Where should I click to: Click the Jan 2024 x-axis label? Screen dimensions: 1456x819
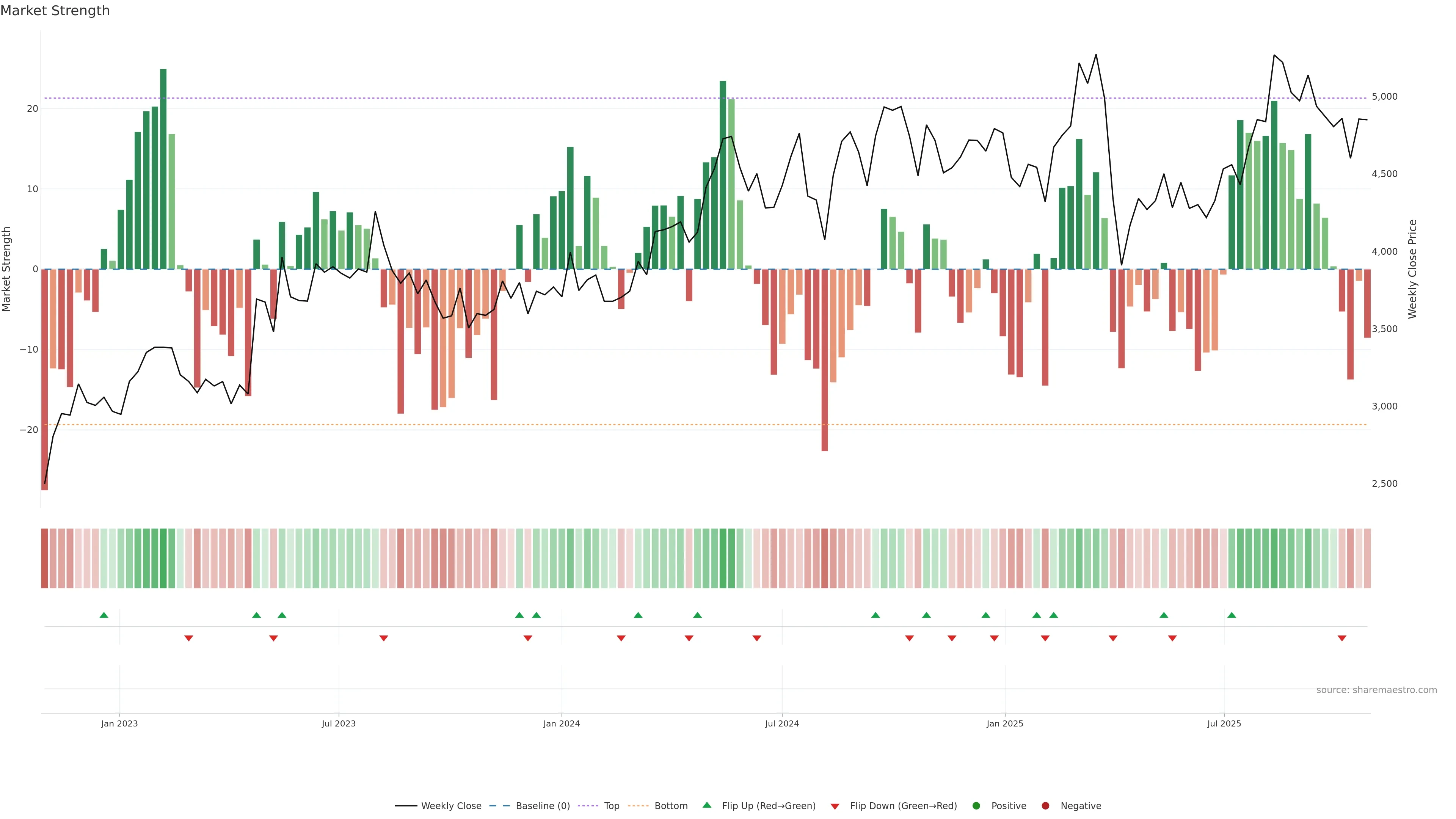(561, 723)
